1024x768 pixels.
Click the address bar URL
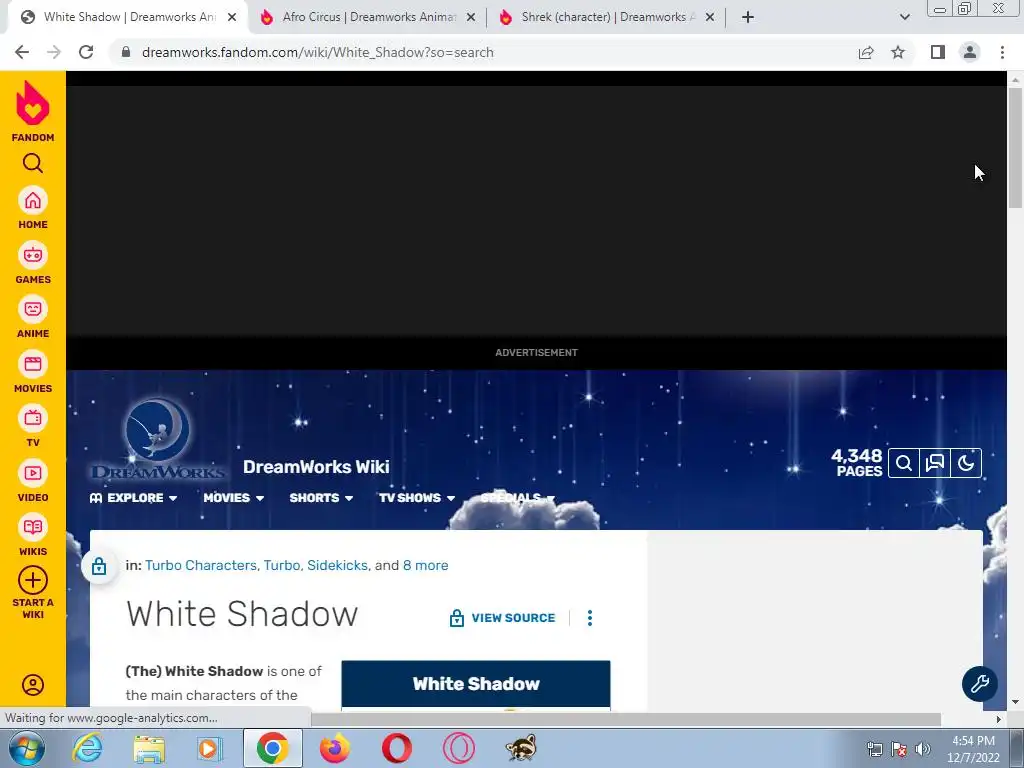[317, 52]
